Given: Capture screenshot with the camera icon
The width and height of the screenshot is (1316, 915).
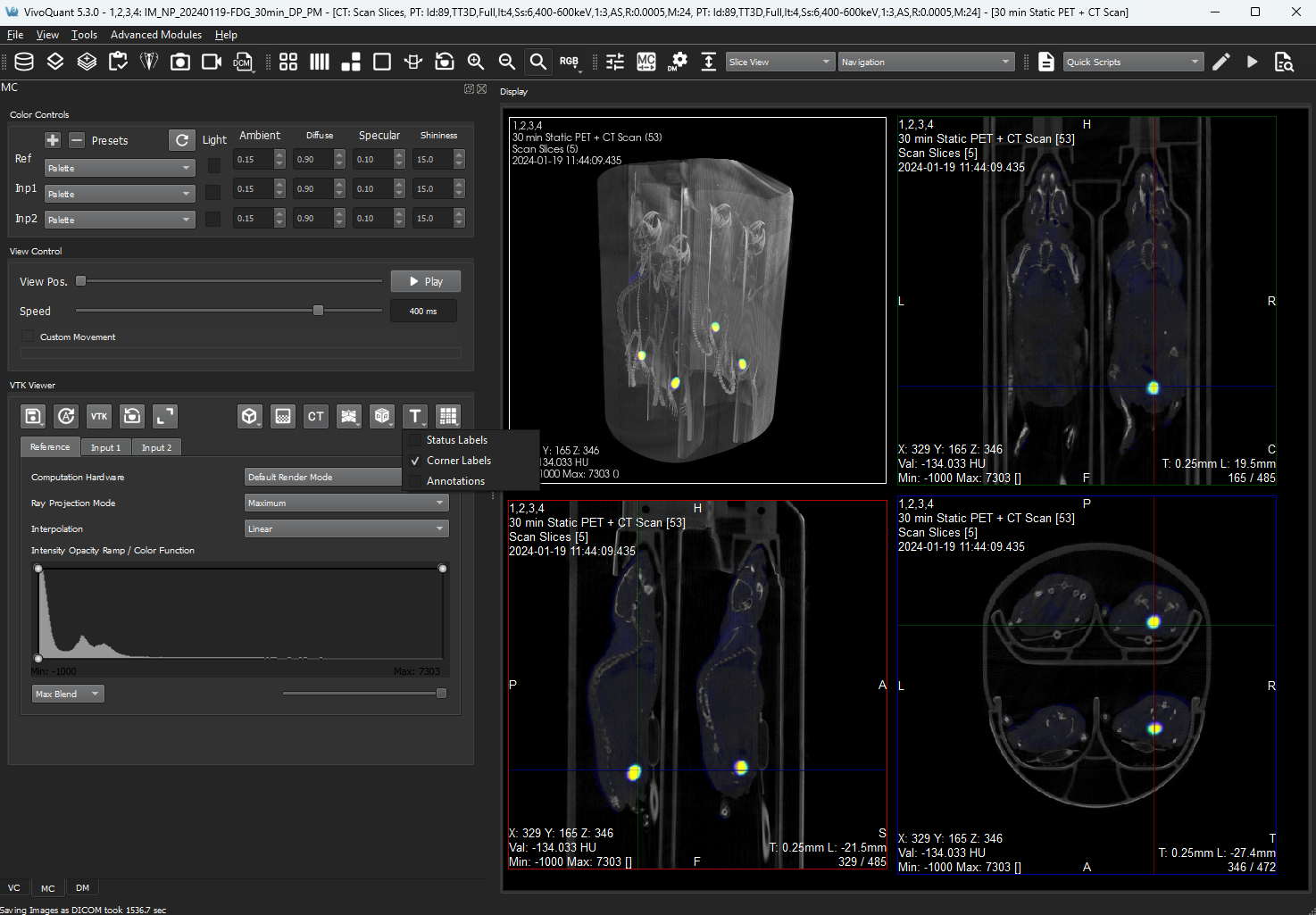Looking at the screenshot, I should tap(180, 62).
